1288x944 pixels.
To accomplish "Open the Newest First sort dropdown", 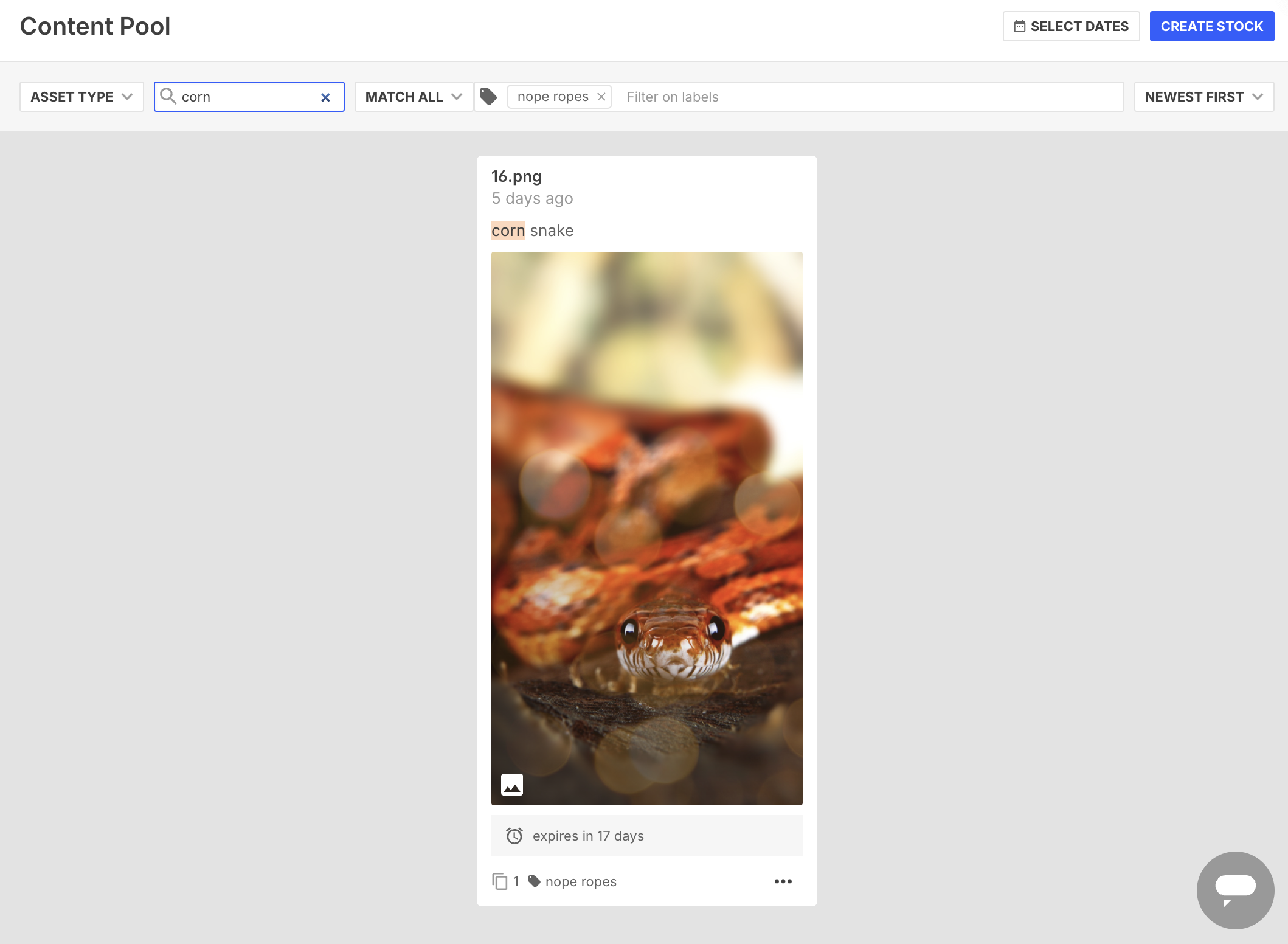I will coord(1204,97).
